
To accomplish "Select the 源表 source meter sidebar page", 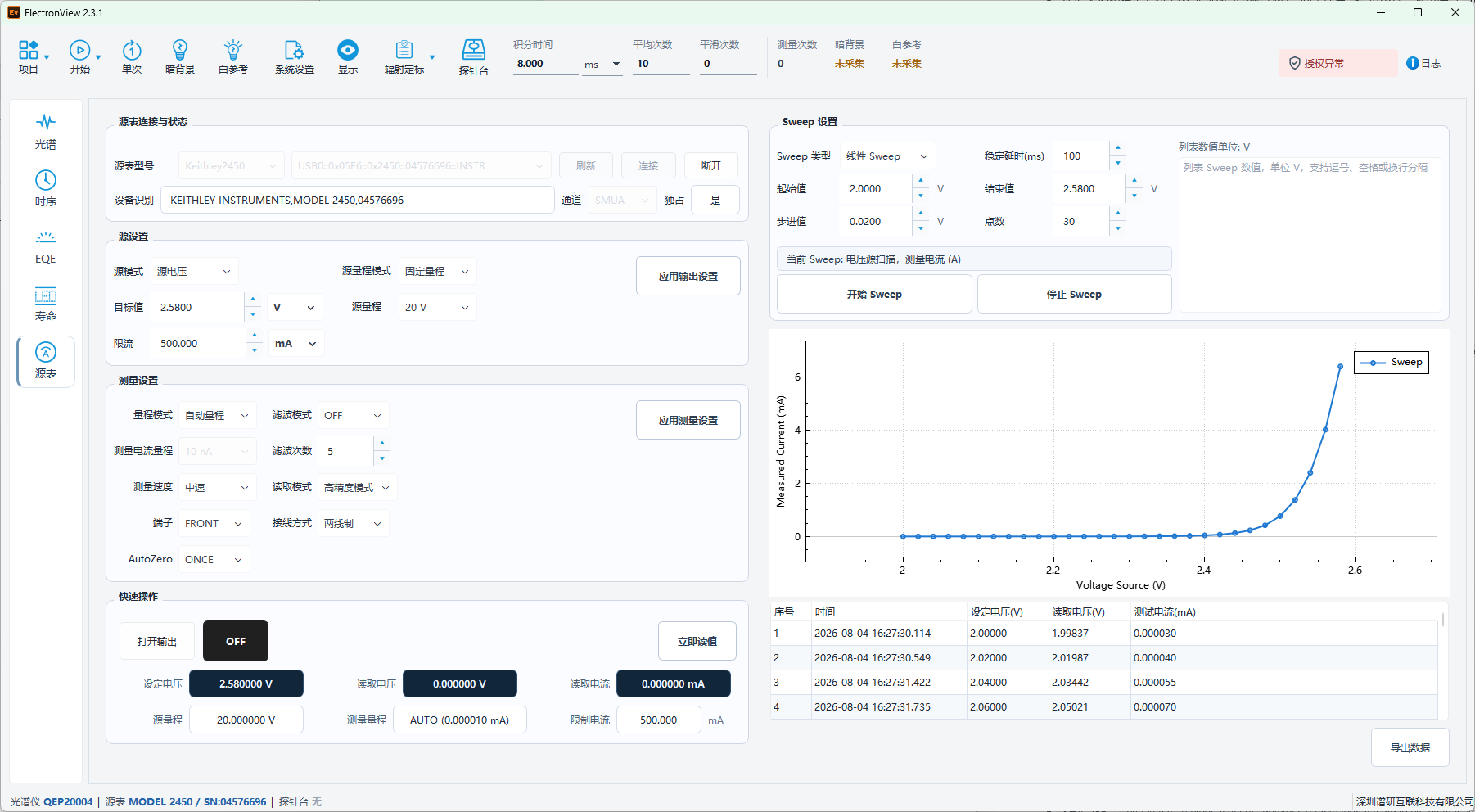I will 46,361.
